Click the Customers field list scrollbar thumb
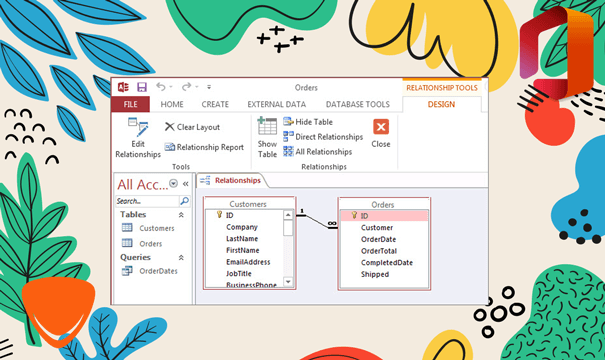The image size is (605, 360). 288,228
